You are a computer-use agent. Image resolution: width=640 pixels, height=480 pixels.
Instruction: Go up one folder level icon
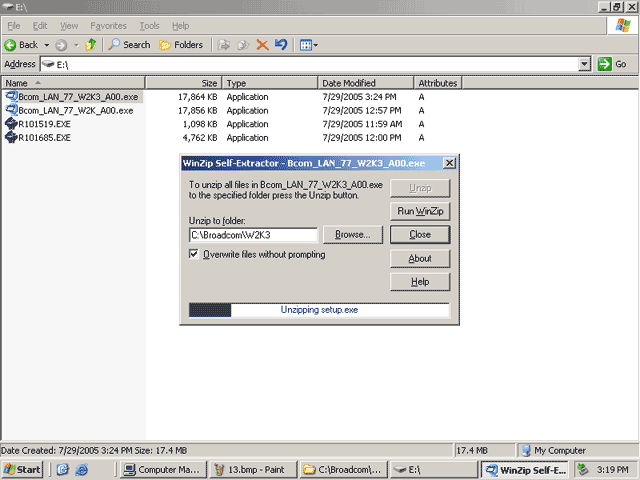coord(91,44)
